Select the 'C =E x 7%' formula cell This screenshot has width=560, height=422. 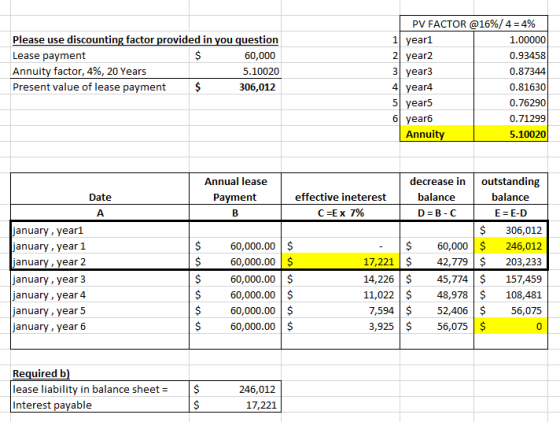341,213
